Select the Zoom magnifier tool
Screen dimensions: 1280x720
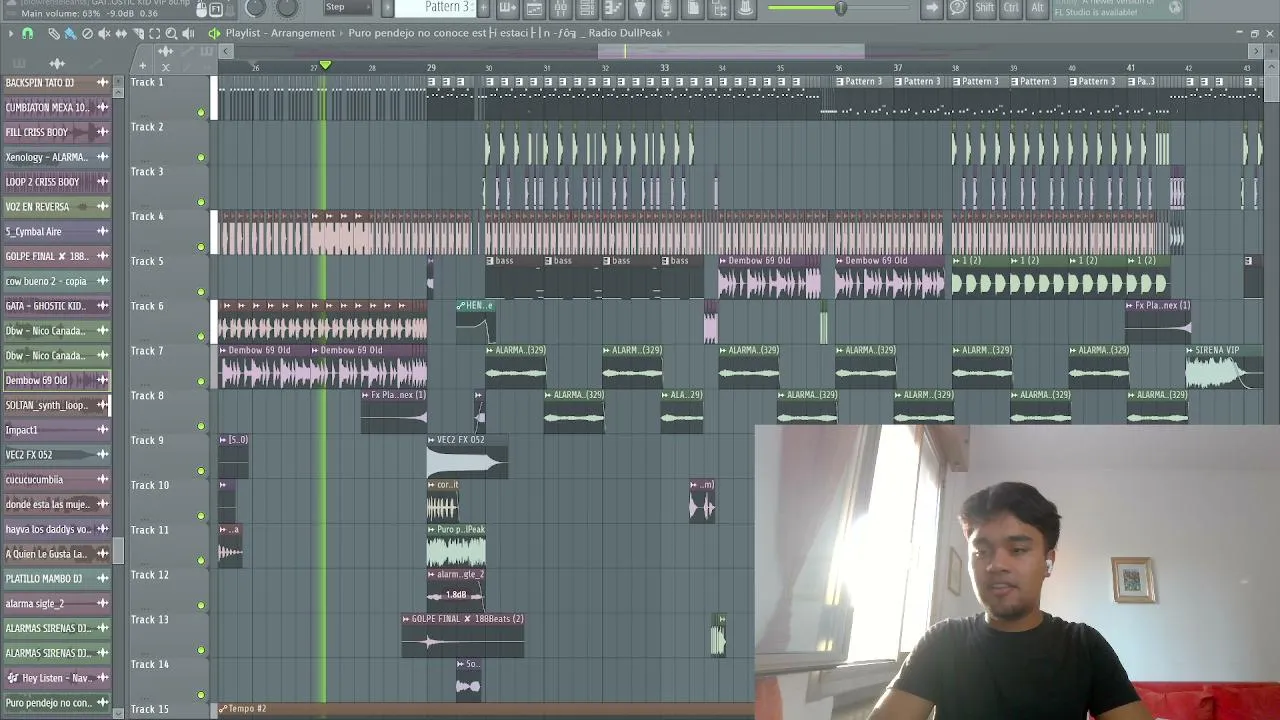click(x=171, y=33)
